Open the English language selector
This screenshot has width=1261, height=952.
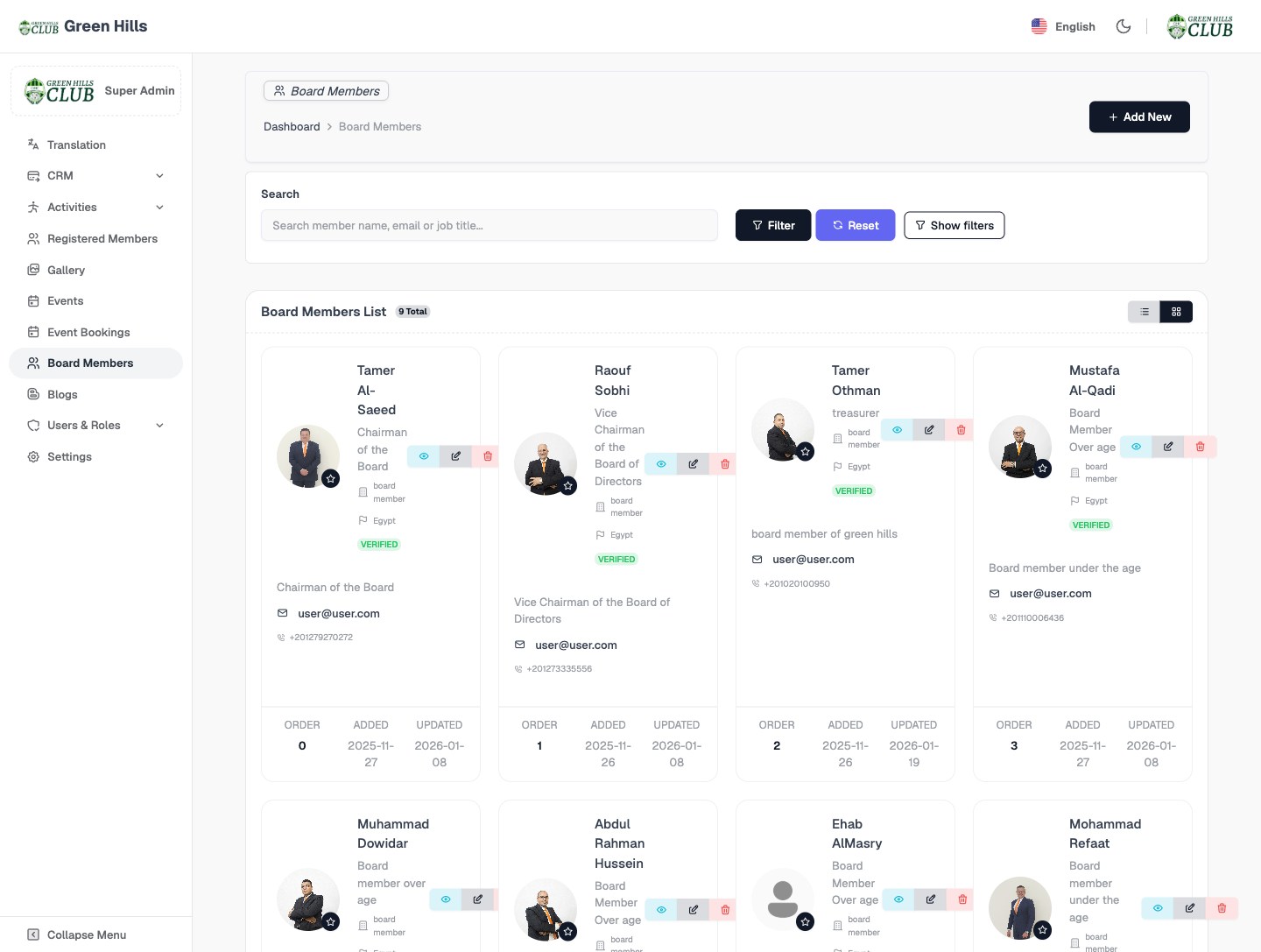[1063, 26]
